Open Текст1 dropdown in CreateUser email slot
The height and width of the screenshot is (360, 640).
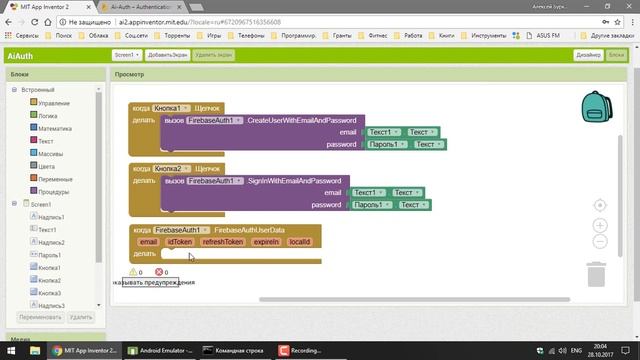pyautogui.click(x=384, y=132)
